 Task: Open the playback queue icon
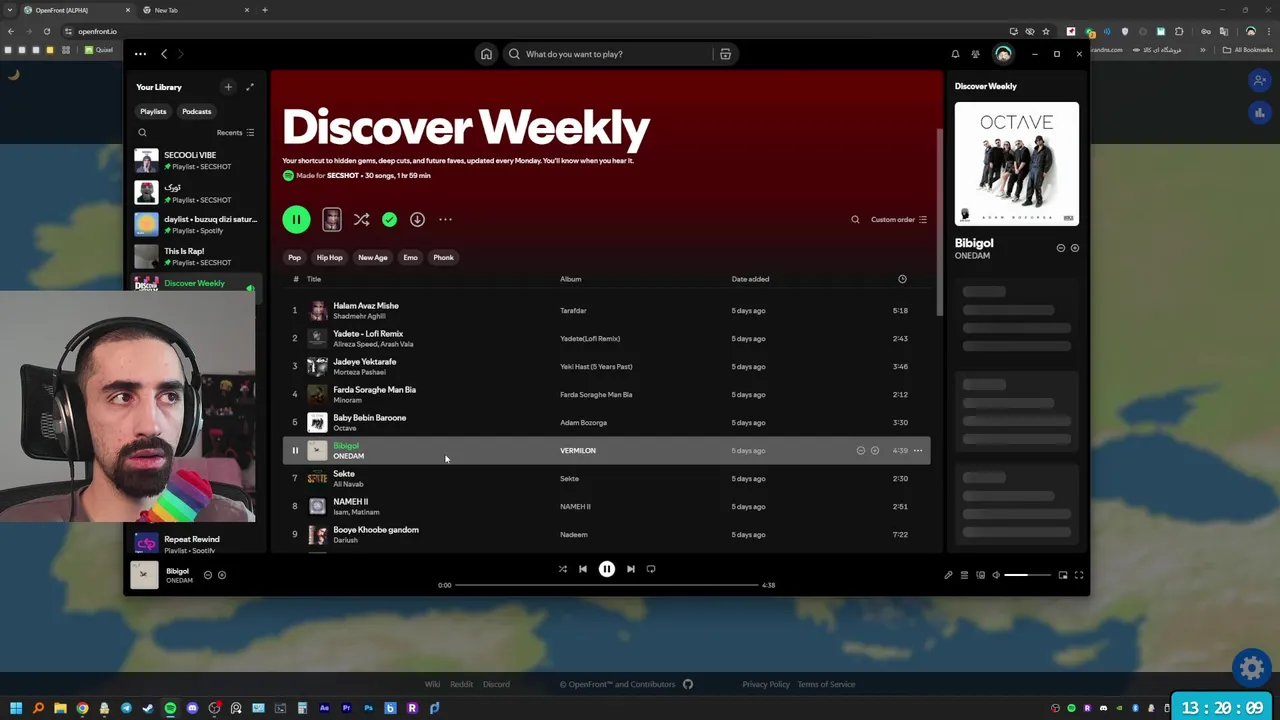tap(964, 575)
